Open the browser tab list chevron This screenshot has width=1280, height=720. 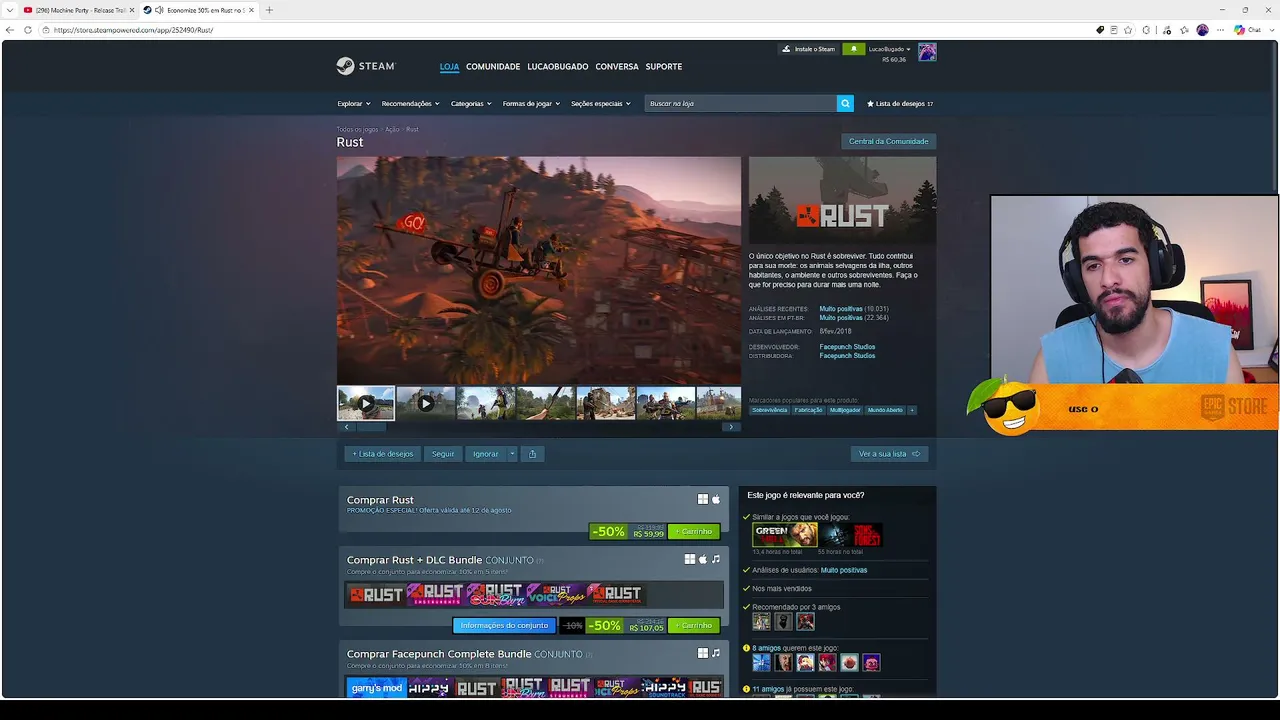tap(9, 10)
